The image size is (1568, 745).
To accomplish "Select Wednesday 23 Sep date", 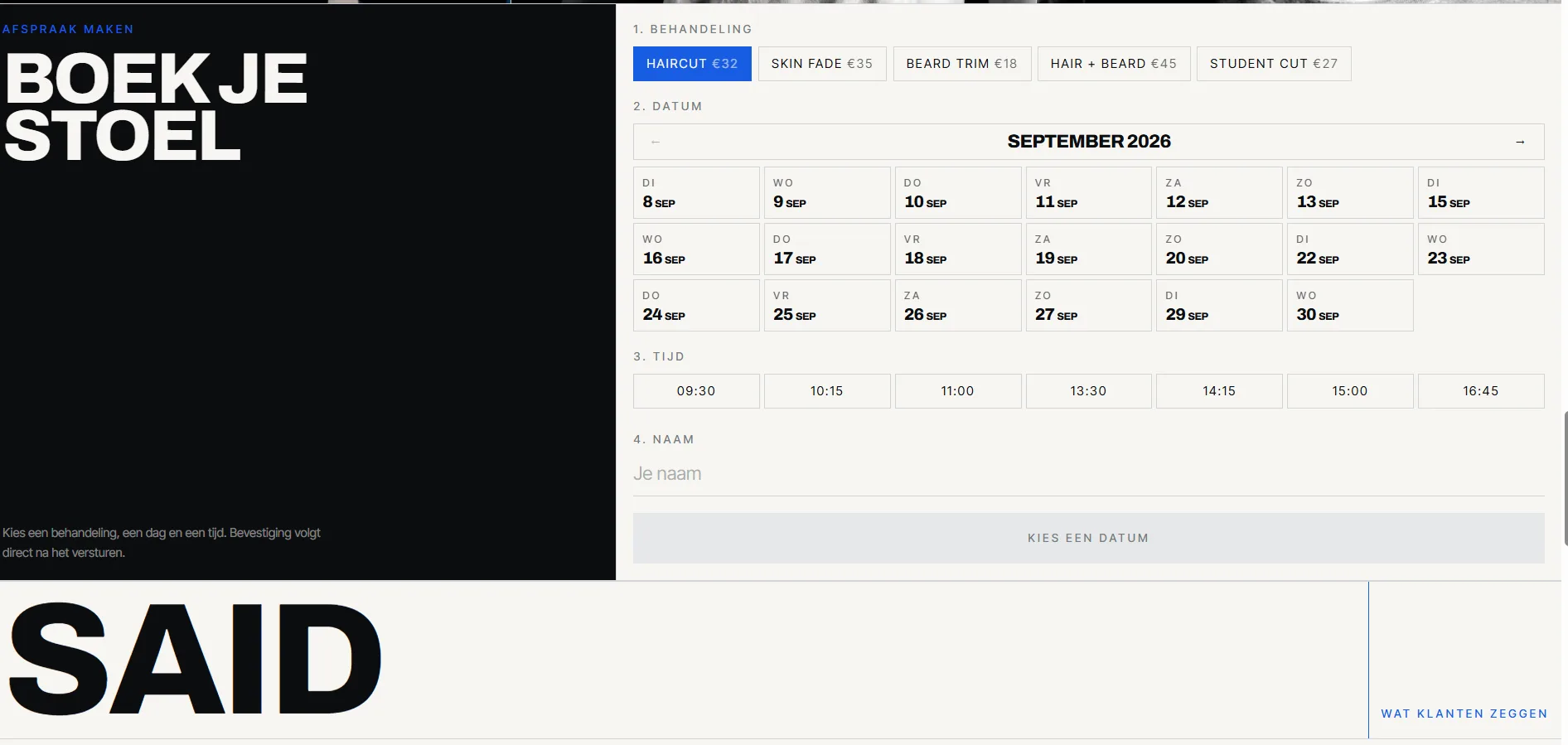I will (x=1481, y=249).
